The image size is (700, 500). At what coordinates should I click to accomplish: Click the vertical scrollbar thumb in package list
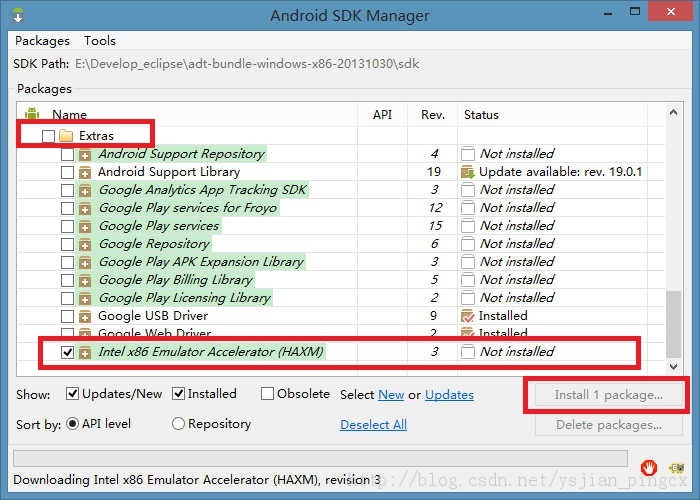pos(673,323)
